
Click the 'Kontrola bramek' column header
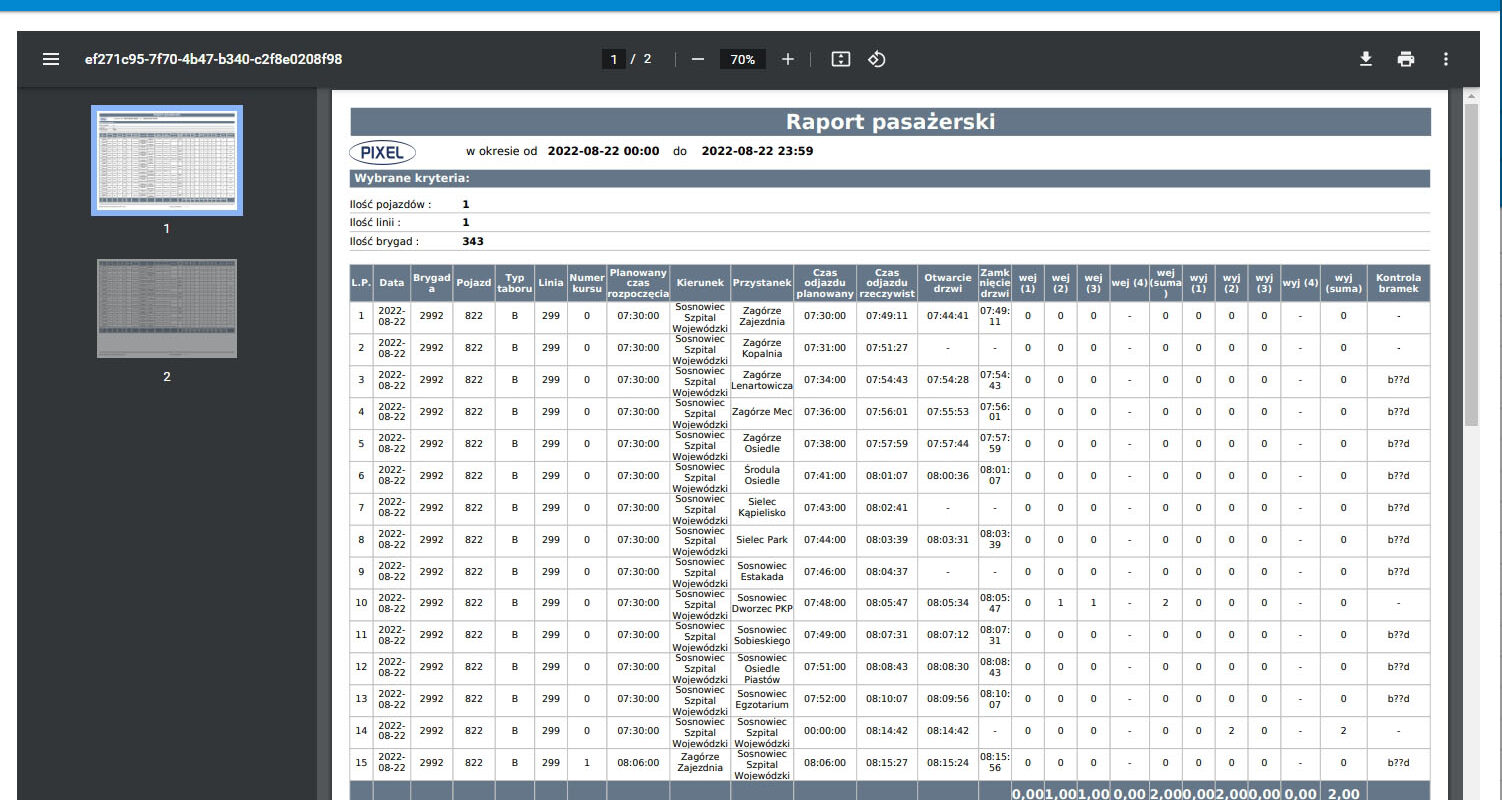[x=1398, y=283]
